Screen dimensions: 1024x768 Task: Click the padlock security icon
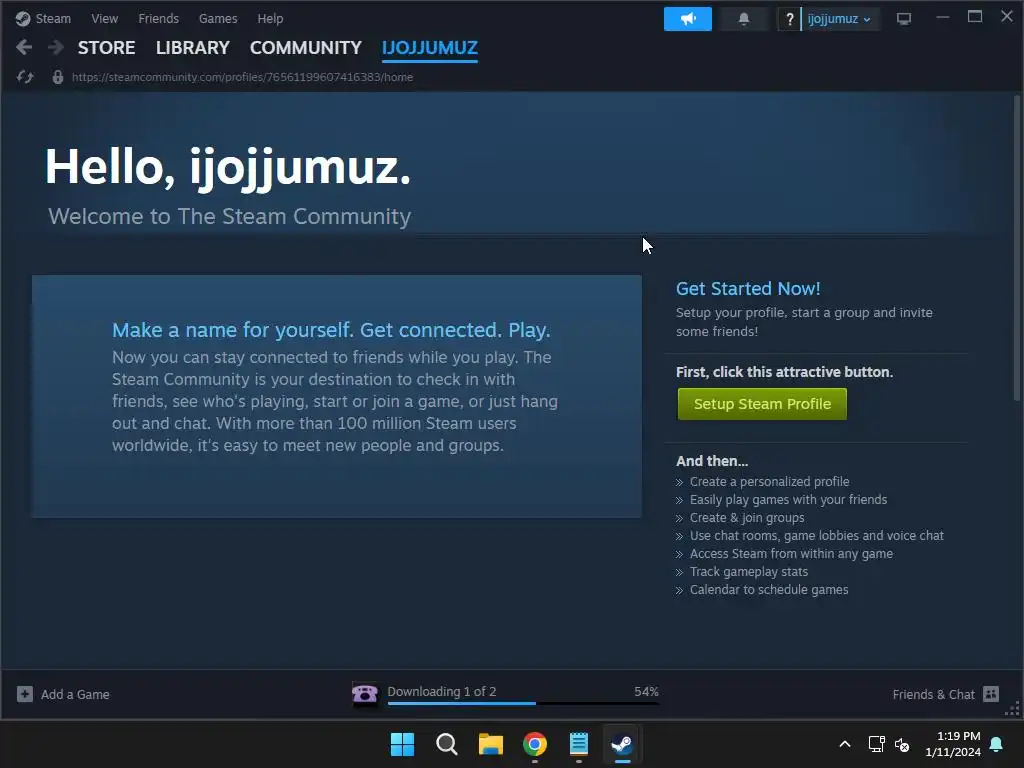tap(57, 77)
